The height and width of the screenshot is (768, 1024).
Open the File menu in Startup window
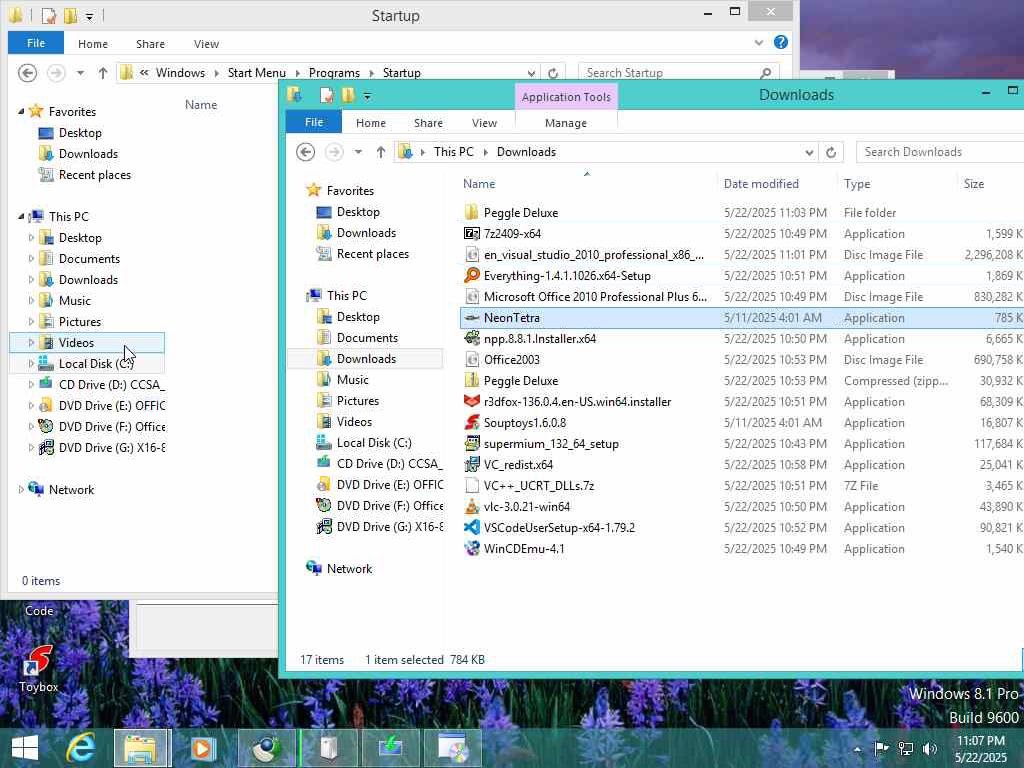click(x=36, y=43)
